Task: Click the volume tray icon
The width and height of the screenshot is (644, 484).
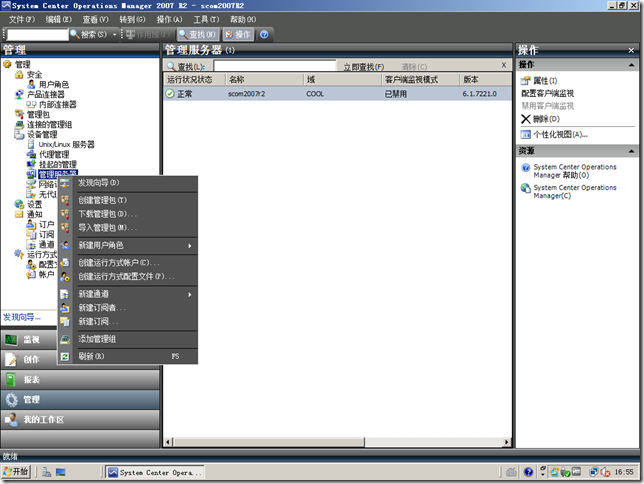Action: click(x=605, y=472)
